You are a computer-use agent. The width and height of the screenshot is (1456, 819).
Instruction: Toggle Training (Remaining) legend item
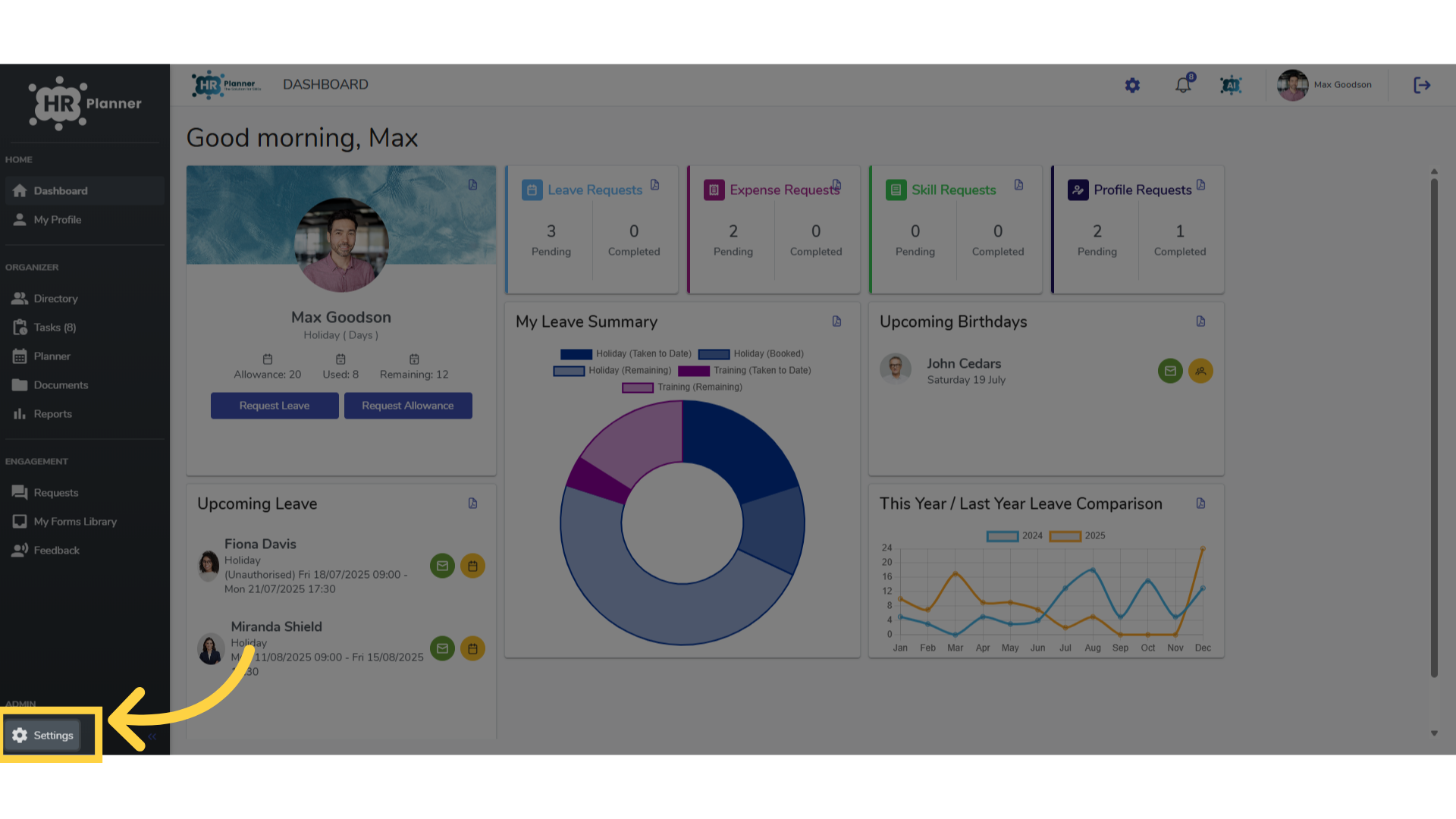pos(682,388)
